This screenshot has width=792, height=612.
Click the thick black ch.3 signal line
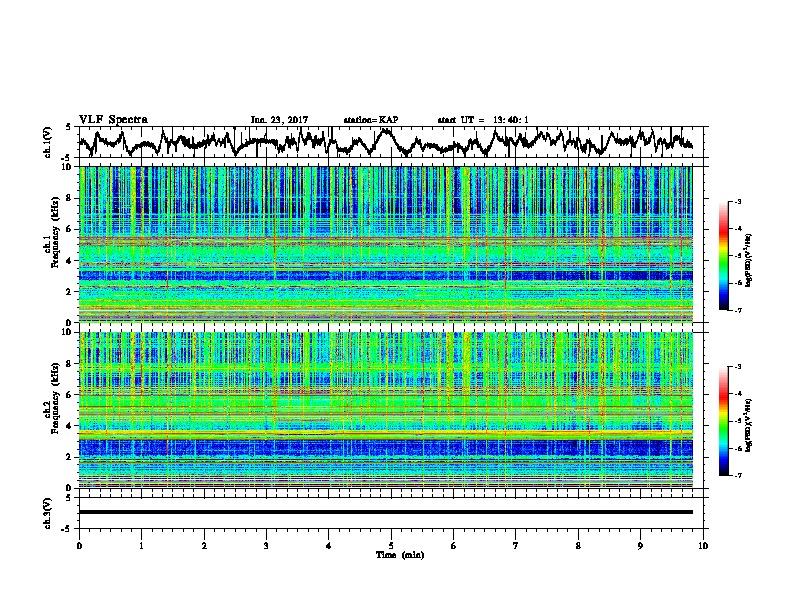coord(386,512)
